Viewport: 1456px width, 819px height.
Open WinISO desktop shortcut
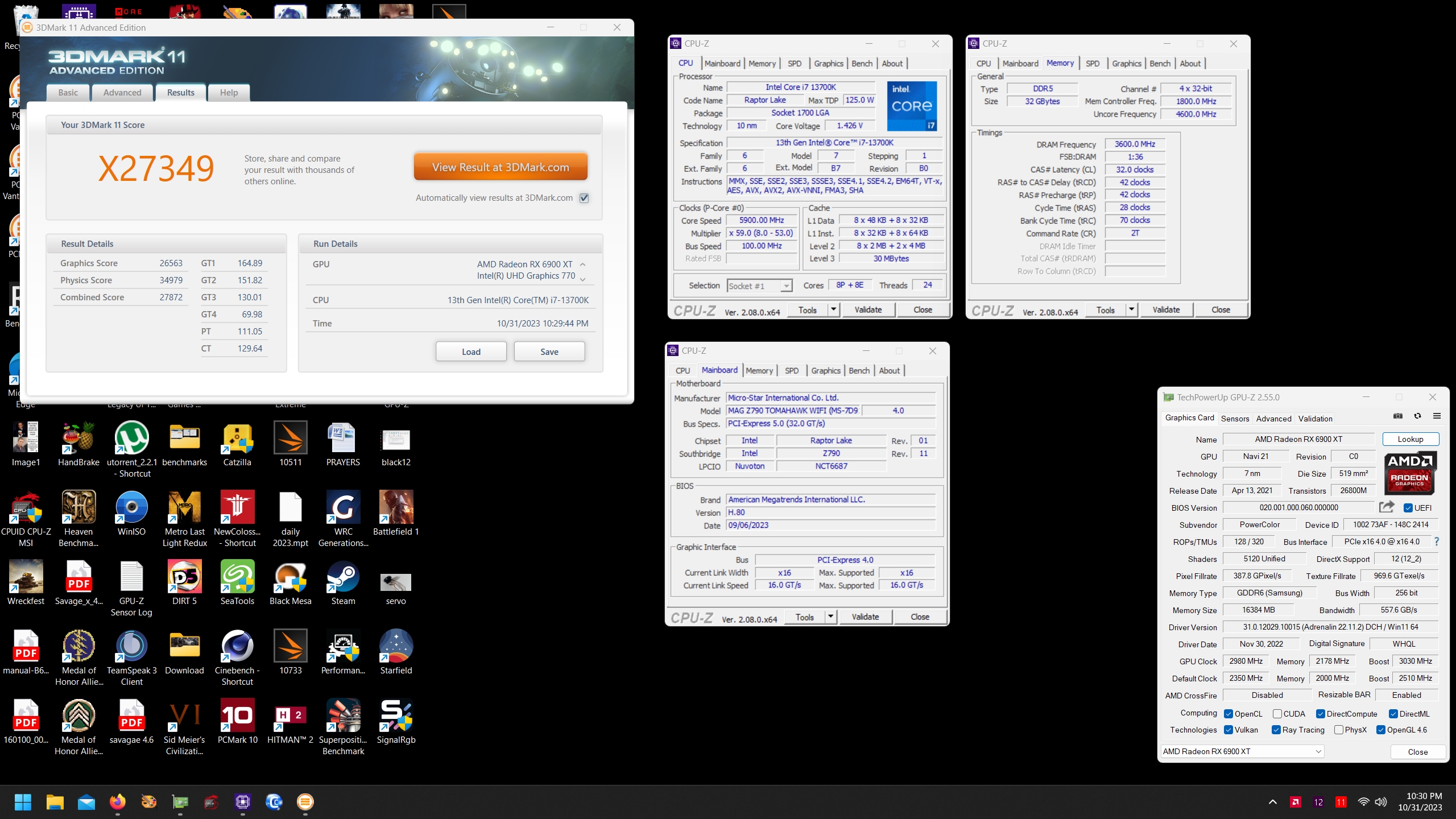(131, 514)
